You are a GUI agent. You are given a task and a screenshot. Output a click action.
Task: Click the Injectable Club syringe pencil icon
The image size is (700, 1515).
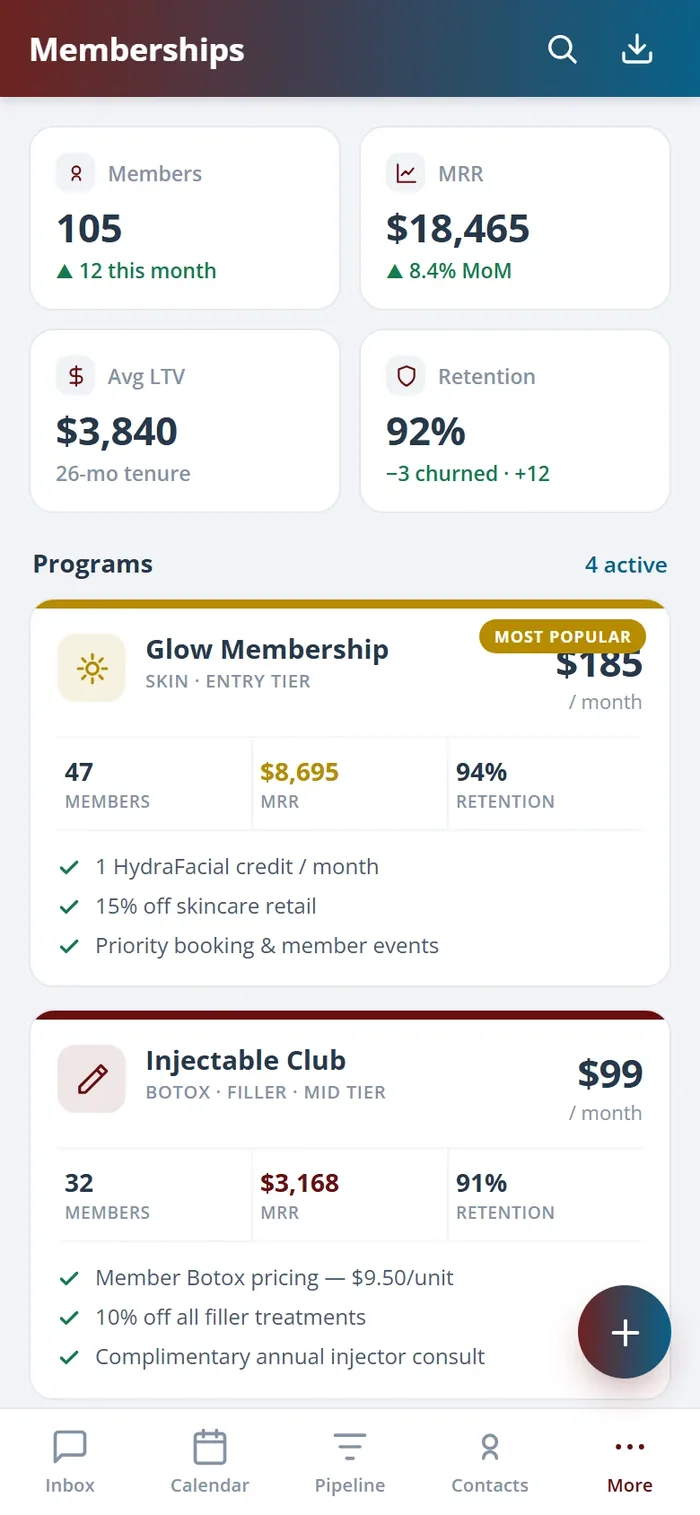point(91,1079)
